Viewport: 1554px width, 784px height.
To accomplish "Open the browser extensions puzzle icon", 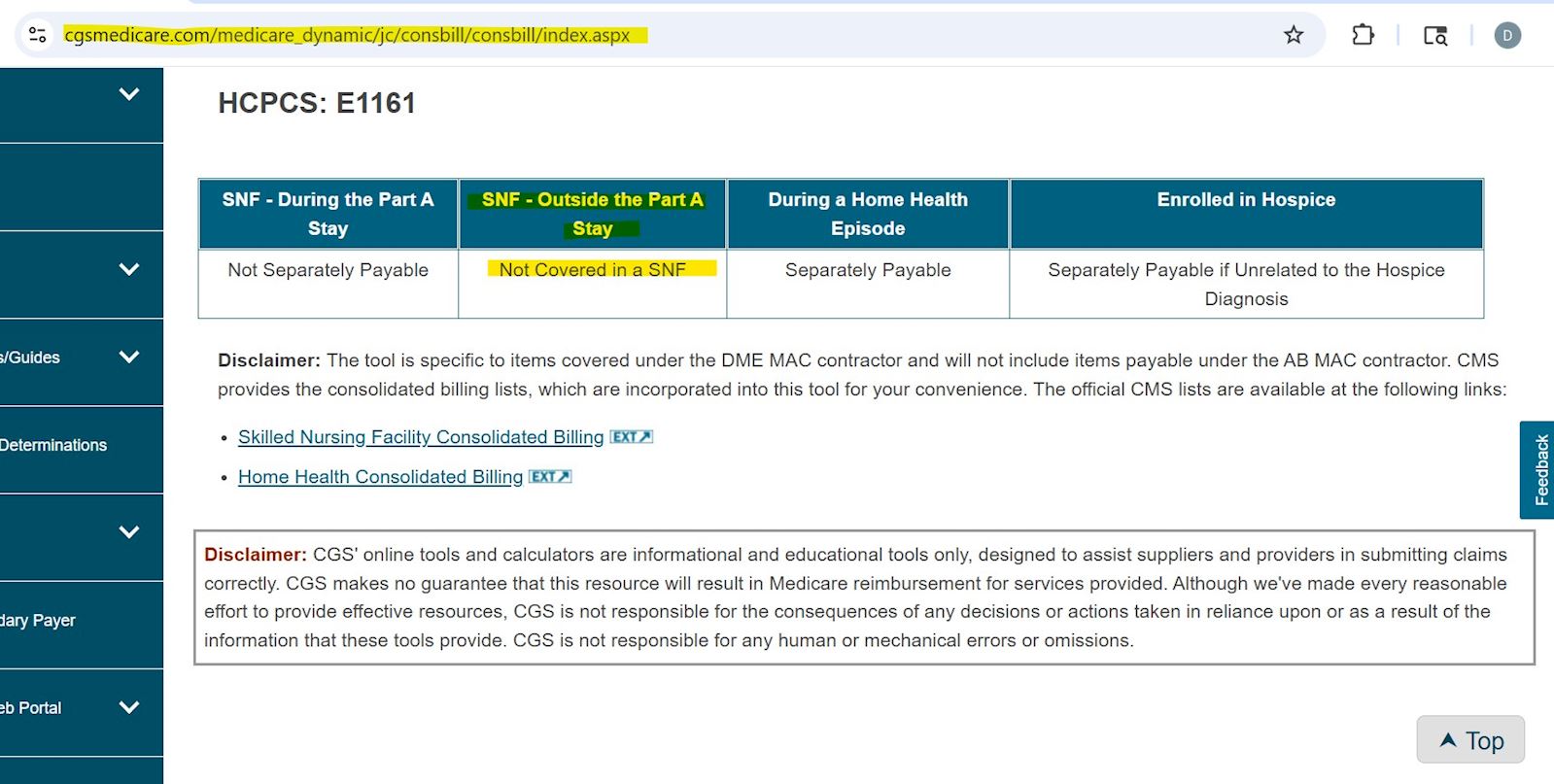I will (x=1363, y=35).
